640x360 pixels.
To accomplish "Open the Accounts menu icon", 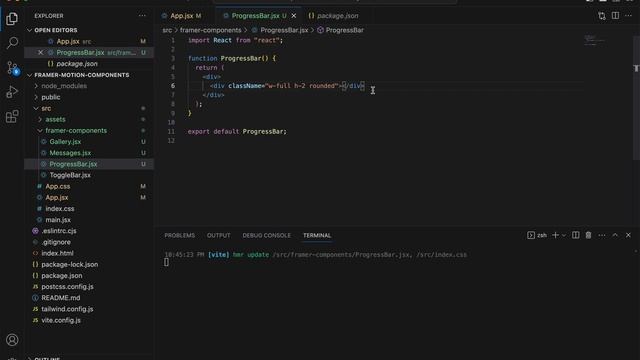I will coord(12,340).
